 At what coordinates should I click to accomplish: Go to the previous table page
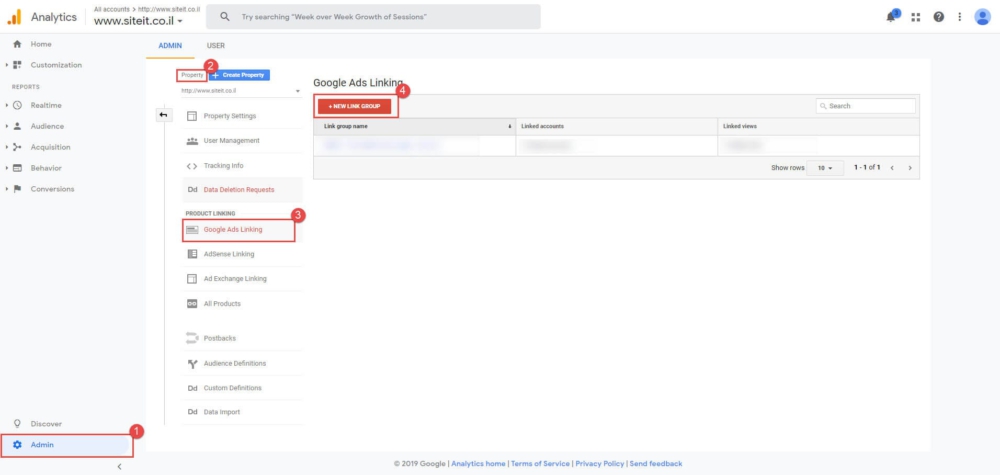click(892, 168)
